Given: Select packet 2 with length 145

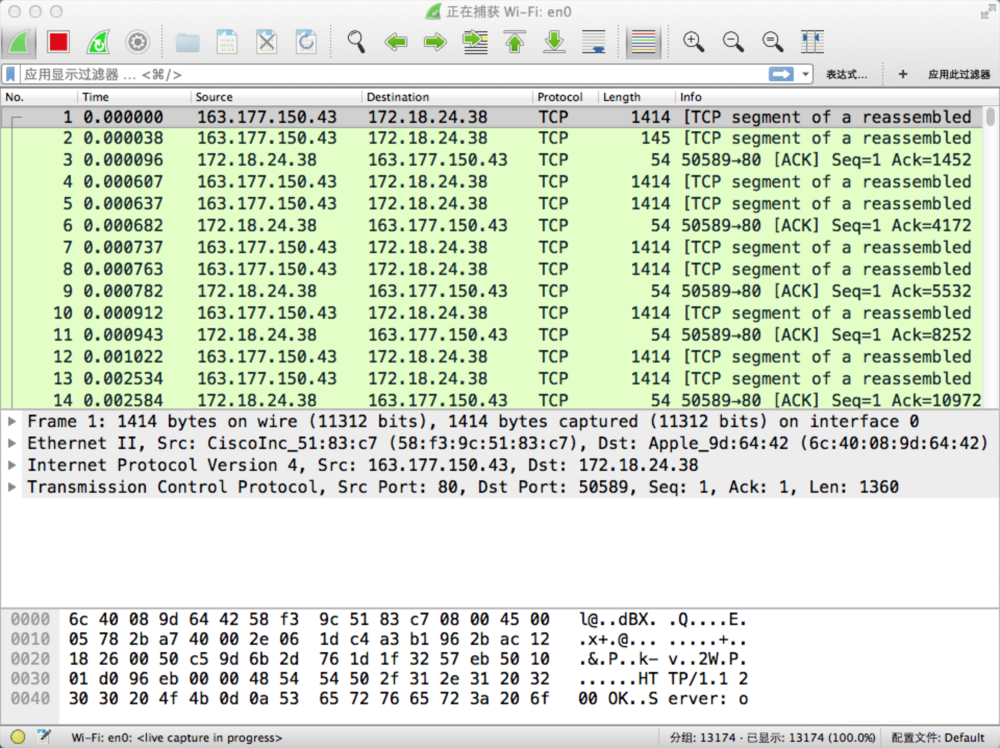Looking at the screenshot, I should (x=493, y=138).
